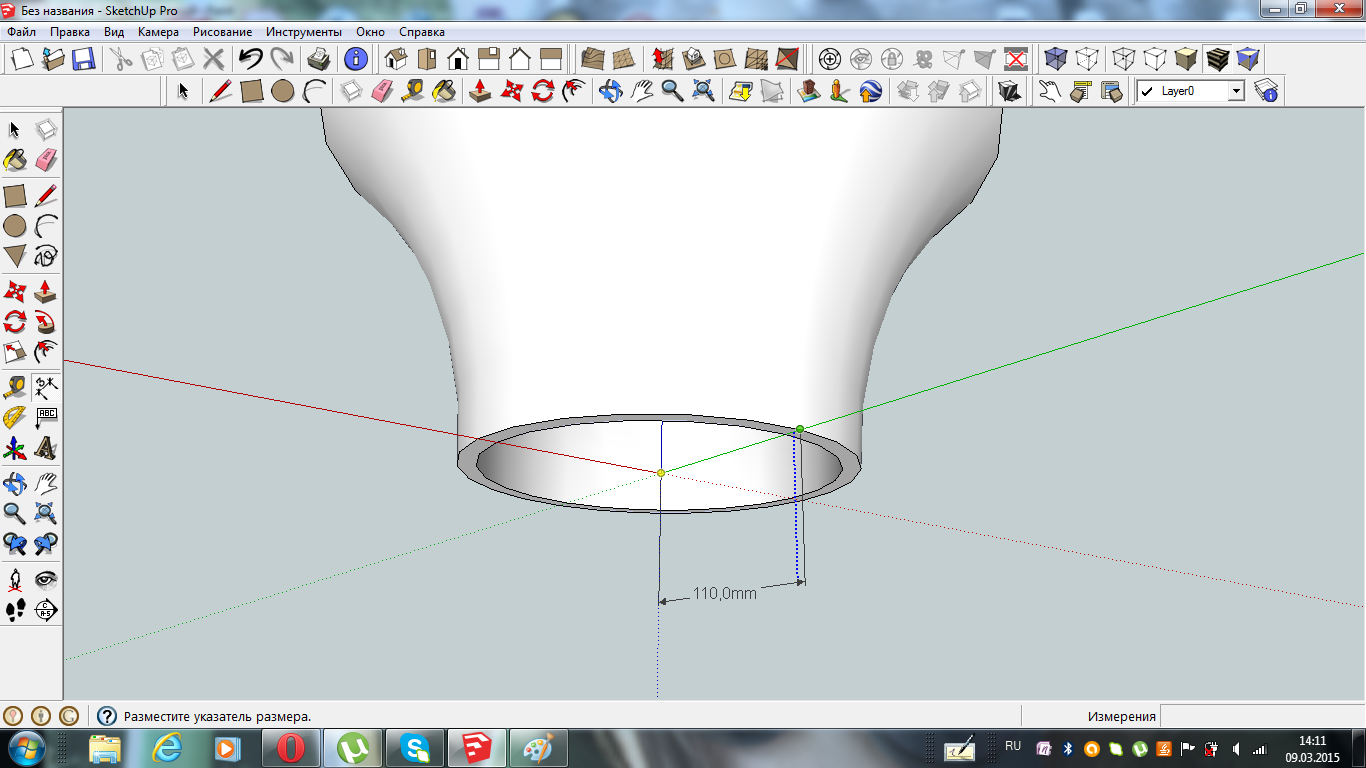The image size is (1366, 768).
Task: Choose the Axes tool
Action: coord(15,448)
